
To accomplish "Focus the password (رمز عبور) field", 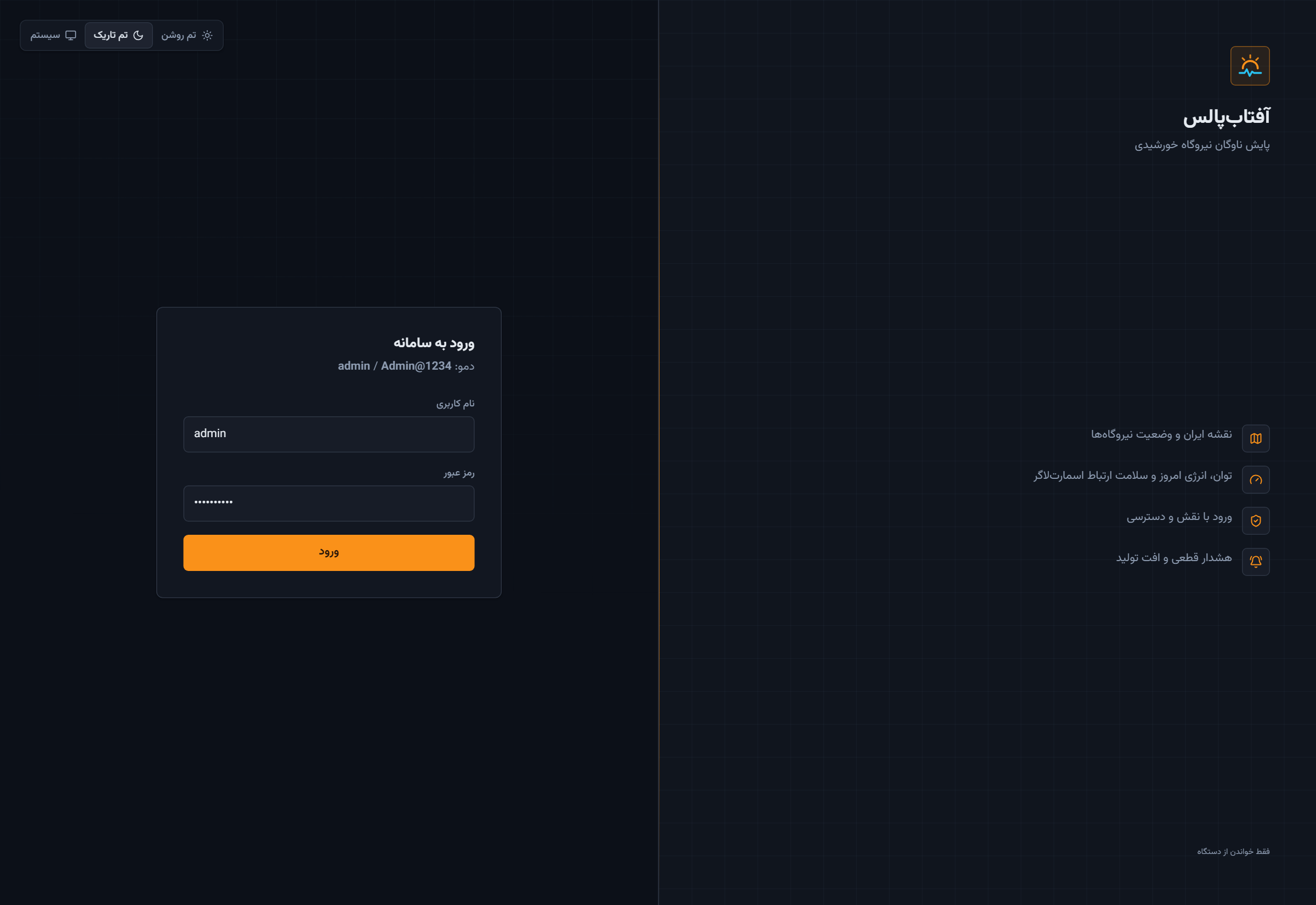I will [x=328, y=504].
